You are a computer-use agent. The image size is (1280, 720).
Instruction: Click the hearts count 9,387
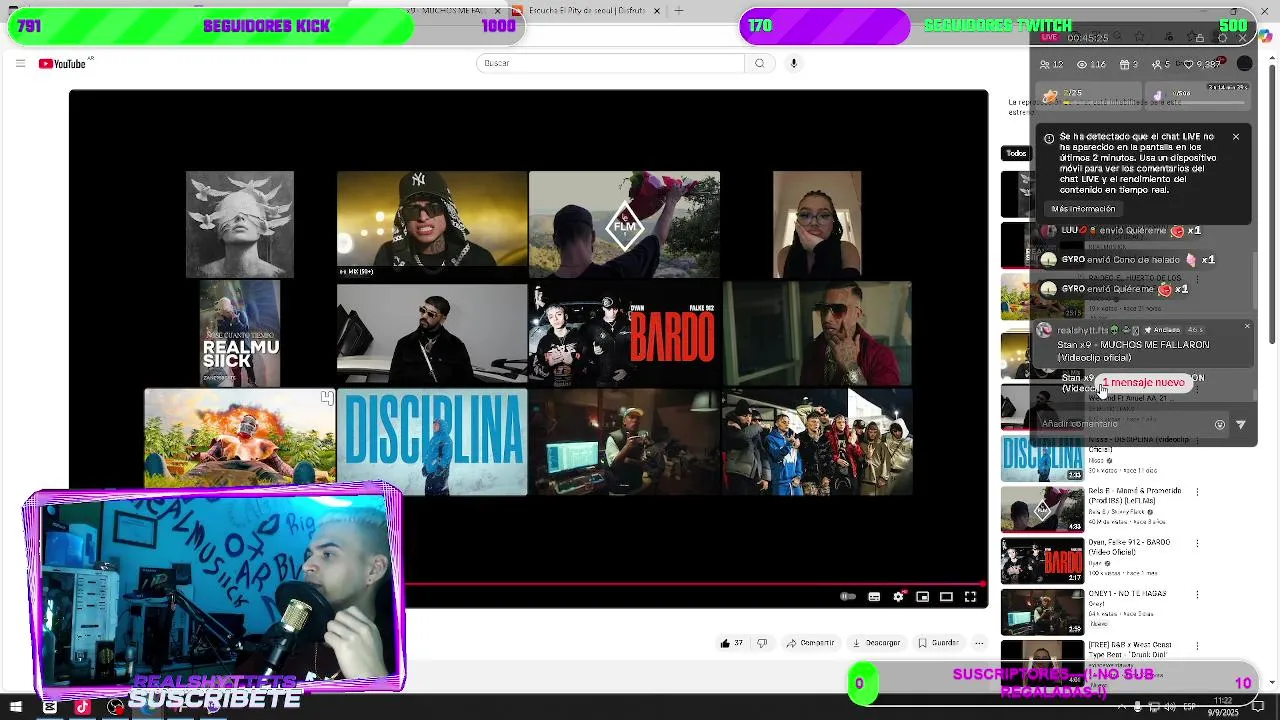coord(1201,64)
